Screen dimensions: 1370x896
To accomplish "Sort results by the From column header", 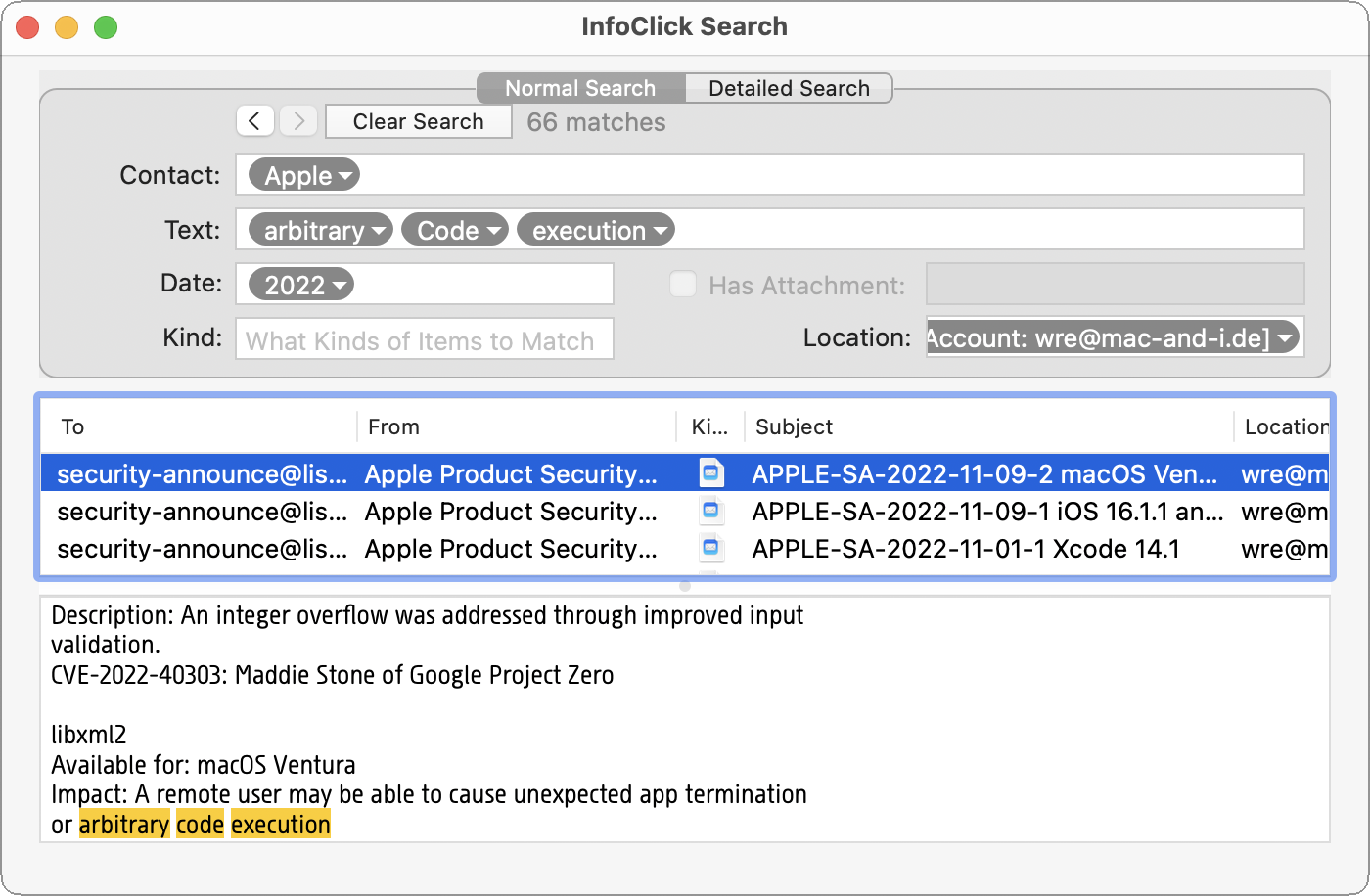I will [516, 426].
